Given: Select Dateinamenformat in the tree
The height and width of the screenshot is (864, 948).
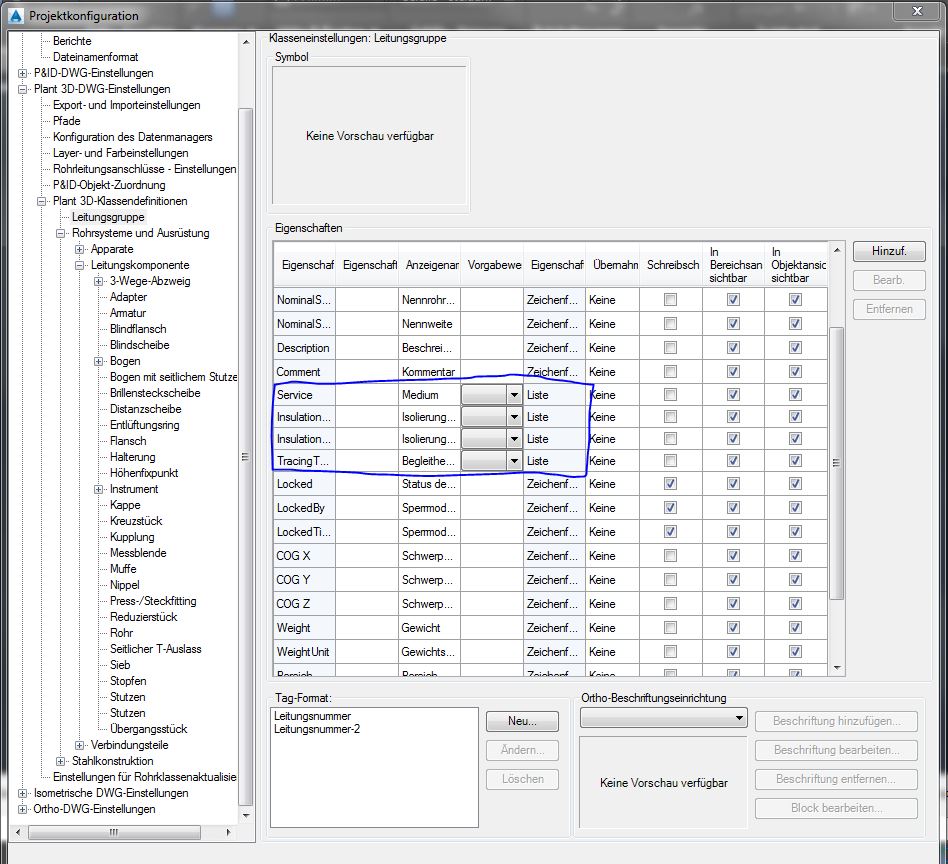Looking at the screenshot, I should 96,57.
